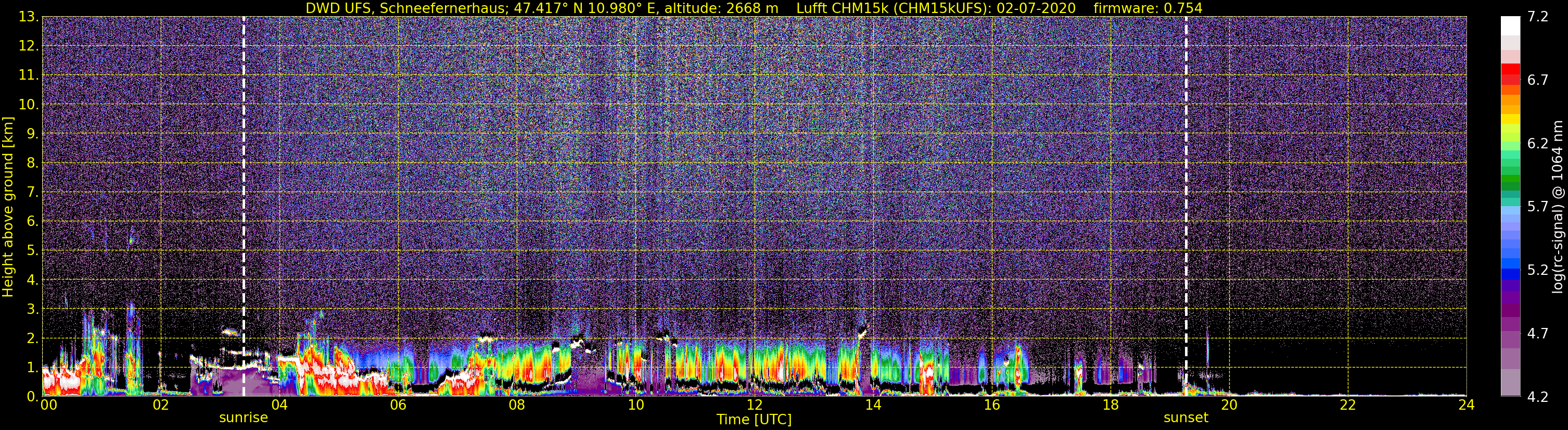Click the red swatch in the colorbar
Viewport: 1568px width, 430px height.
click(x=1511, y=68)
